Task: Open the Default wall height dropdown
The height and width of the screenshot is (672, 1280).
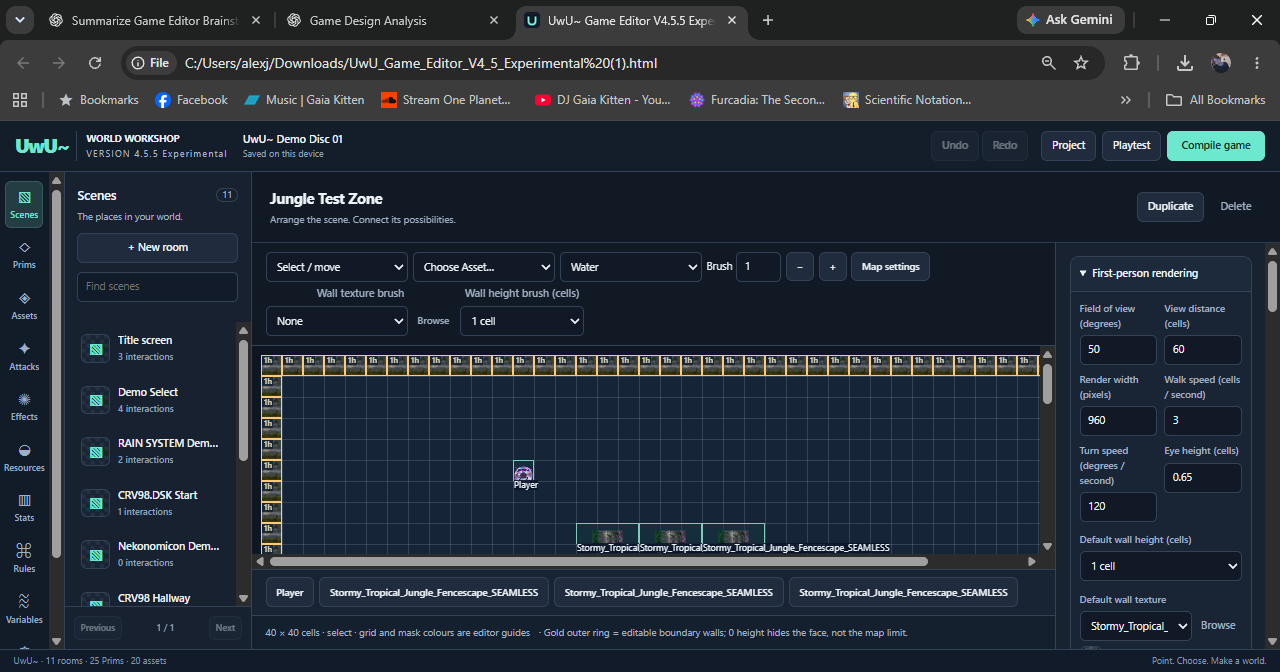Action: (1160, 566)
